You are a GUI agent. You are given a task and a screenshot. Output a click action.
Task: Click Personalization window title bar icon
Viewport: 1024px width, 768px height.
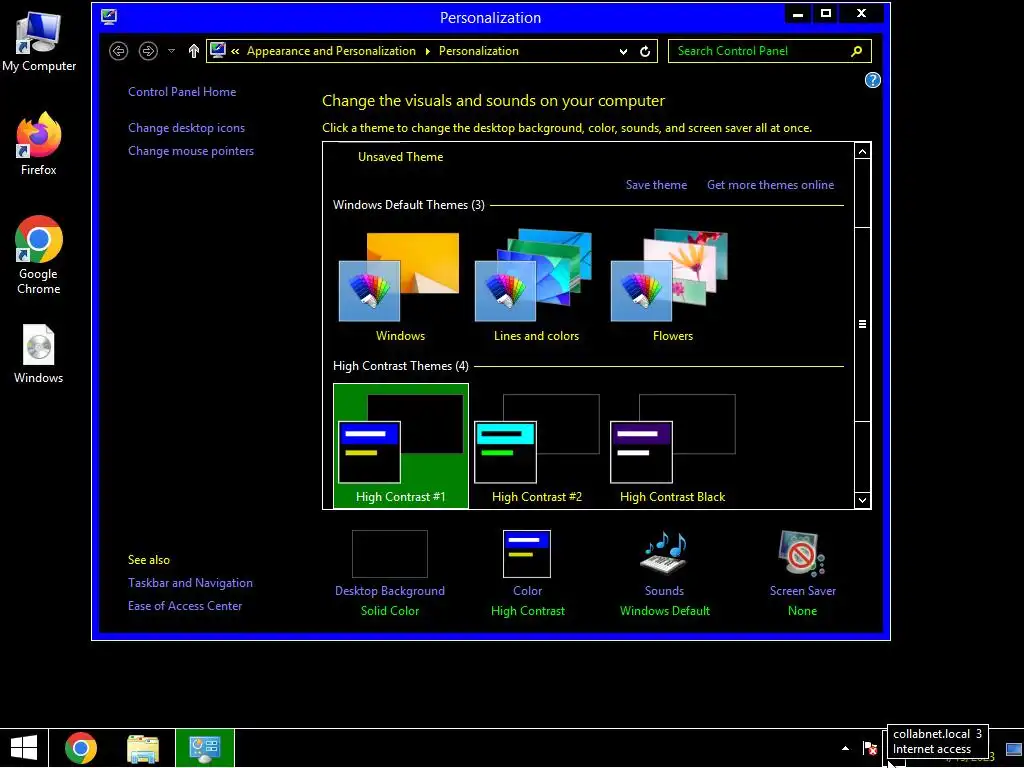pos(109,17)
